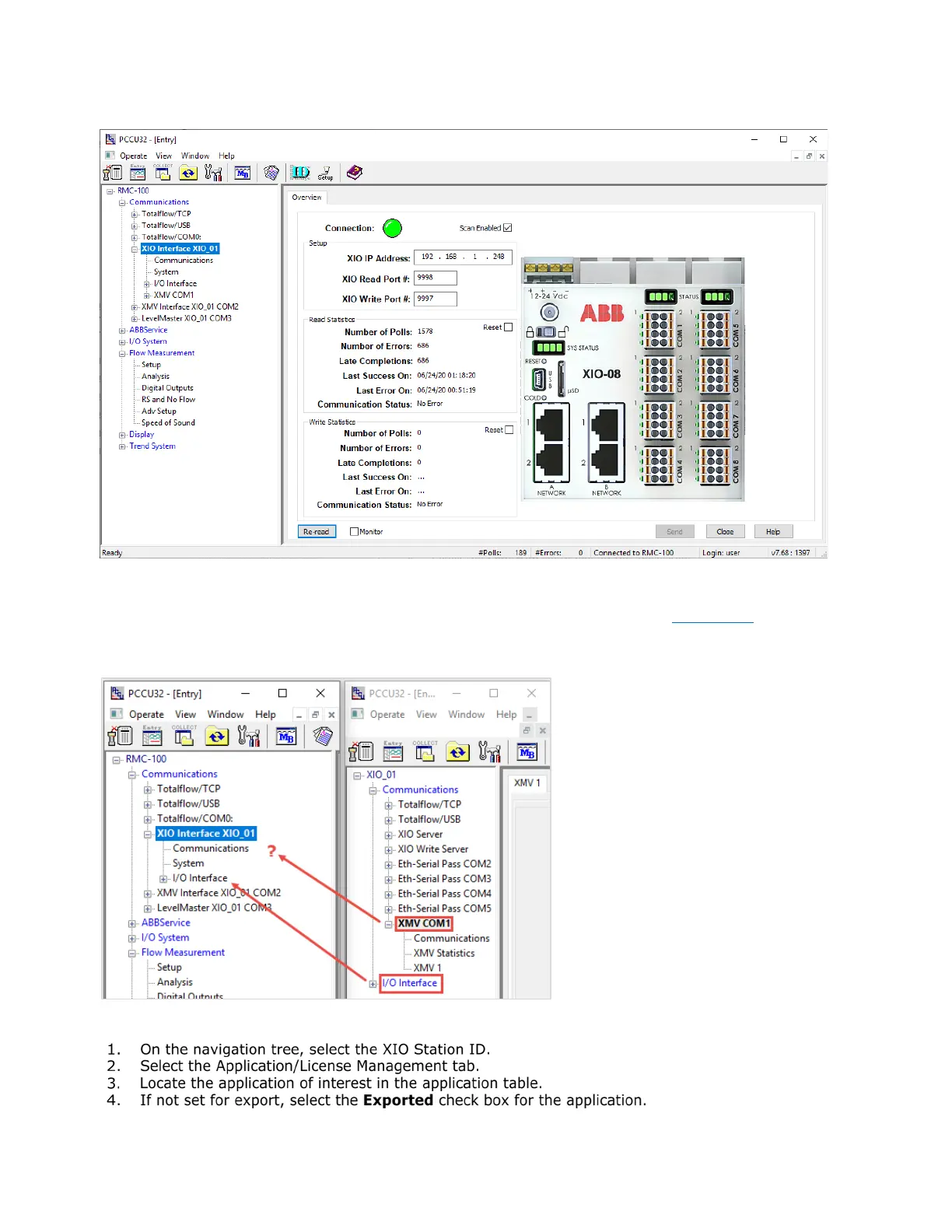Tick the Reset box in Read Statistics
Screen dimensions: 952x1232
(x=509, y=327)
